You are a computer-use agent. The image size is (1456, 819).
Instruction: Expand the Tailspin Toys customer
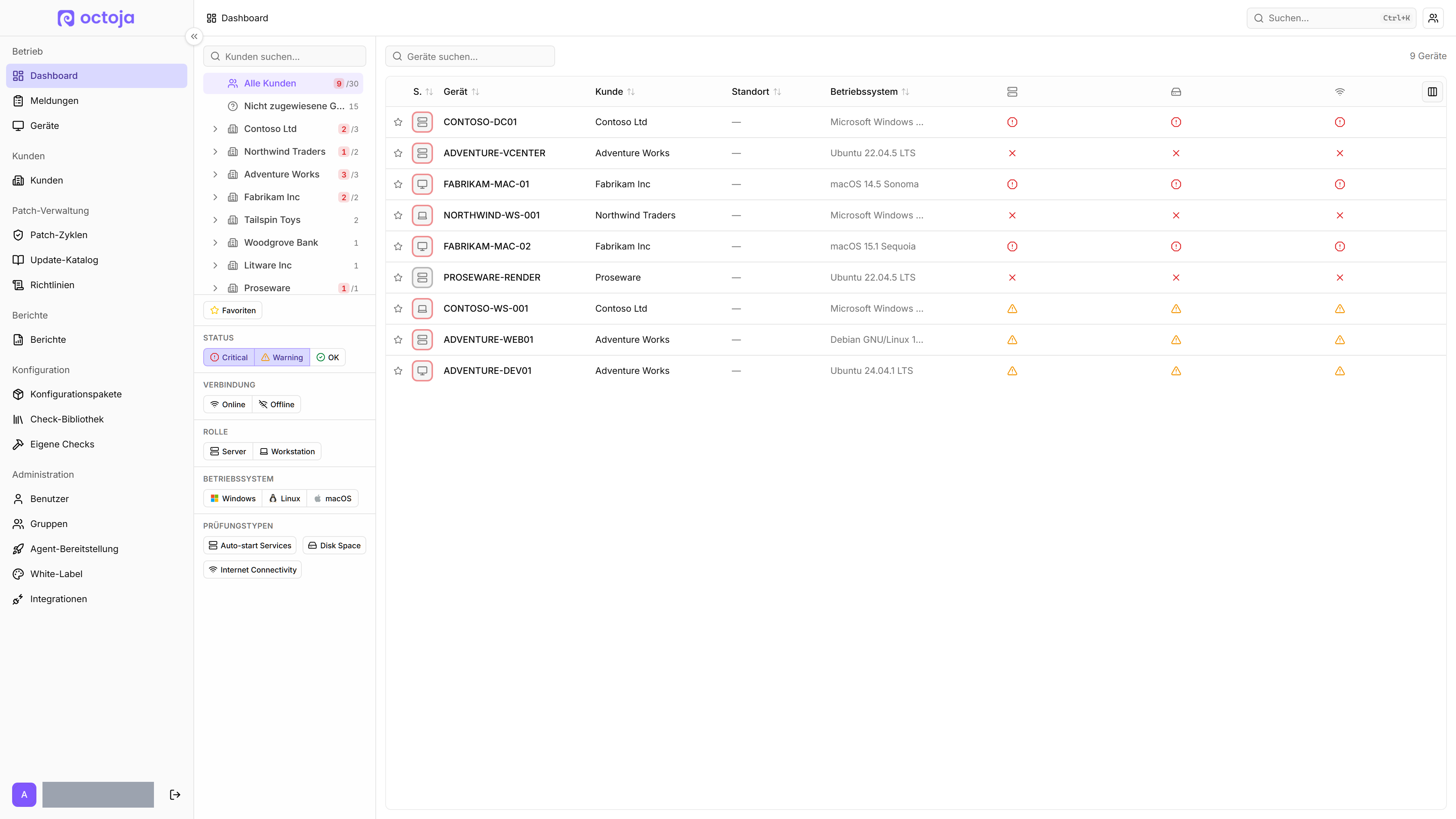(x=215, y=220)
